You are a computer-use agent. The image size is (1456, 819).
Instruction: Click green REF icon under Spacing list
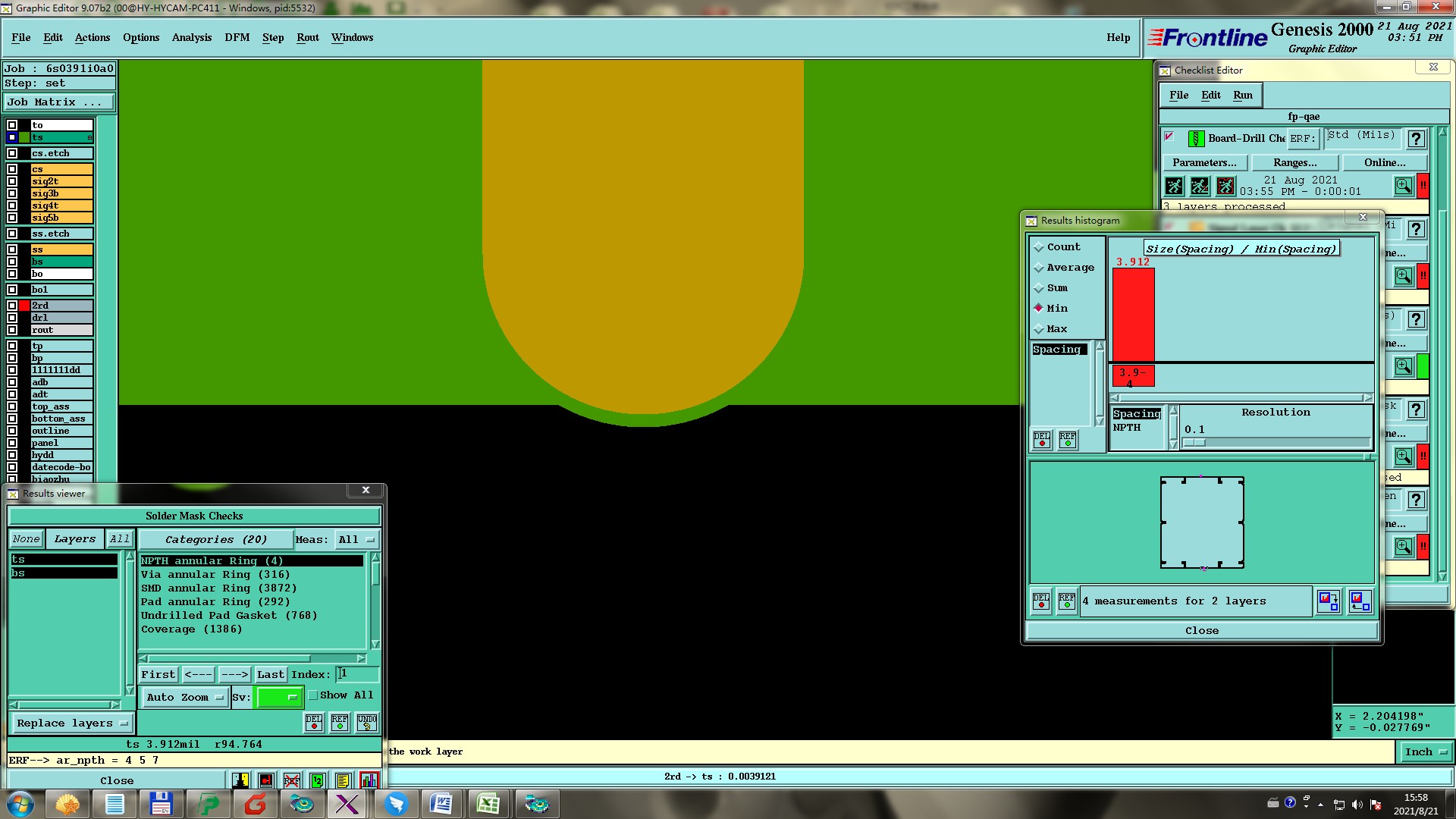click(1067, 440)
